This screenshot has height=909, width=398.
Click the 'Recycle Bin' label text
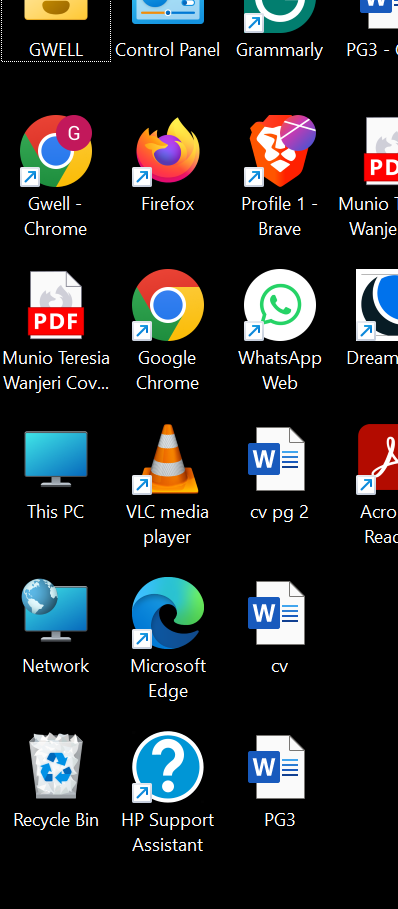tap(56, 820)
